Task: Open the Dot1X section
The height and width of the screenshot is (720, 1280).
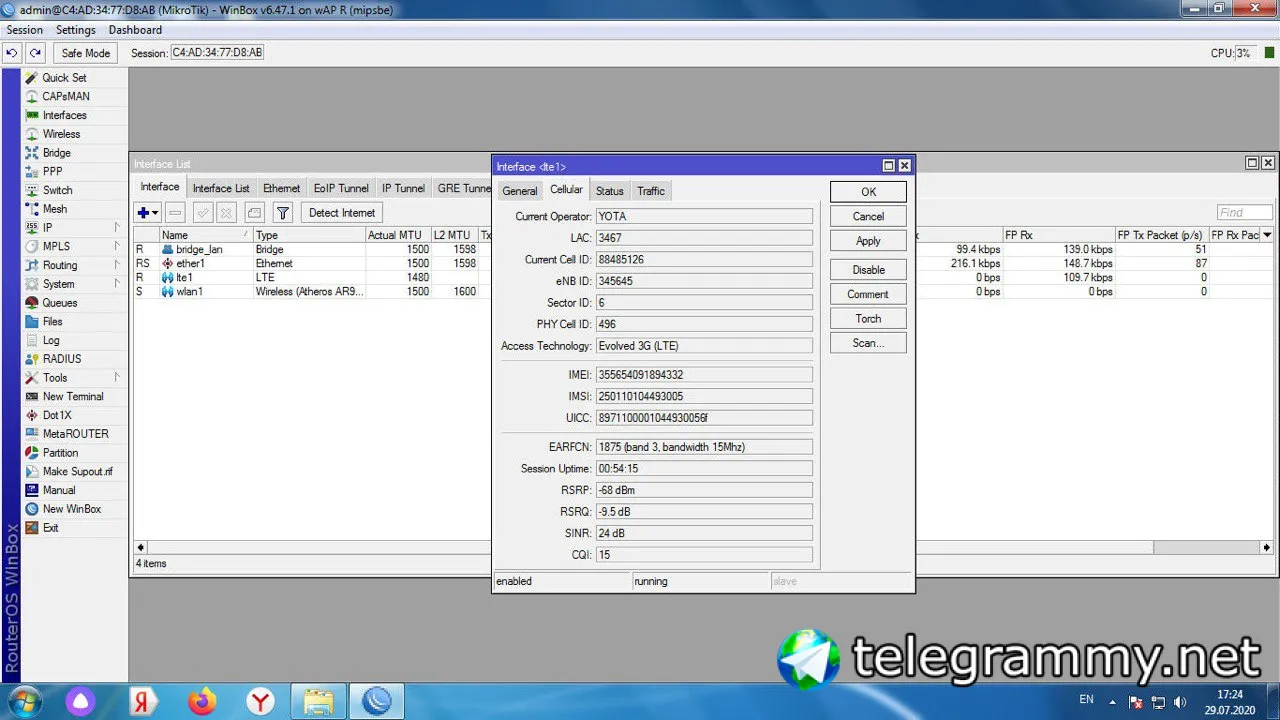Action: [x=57, y=415]
